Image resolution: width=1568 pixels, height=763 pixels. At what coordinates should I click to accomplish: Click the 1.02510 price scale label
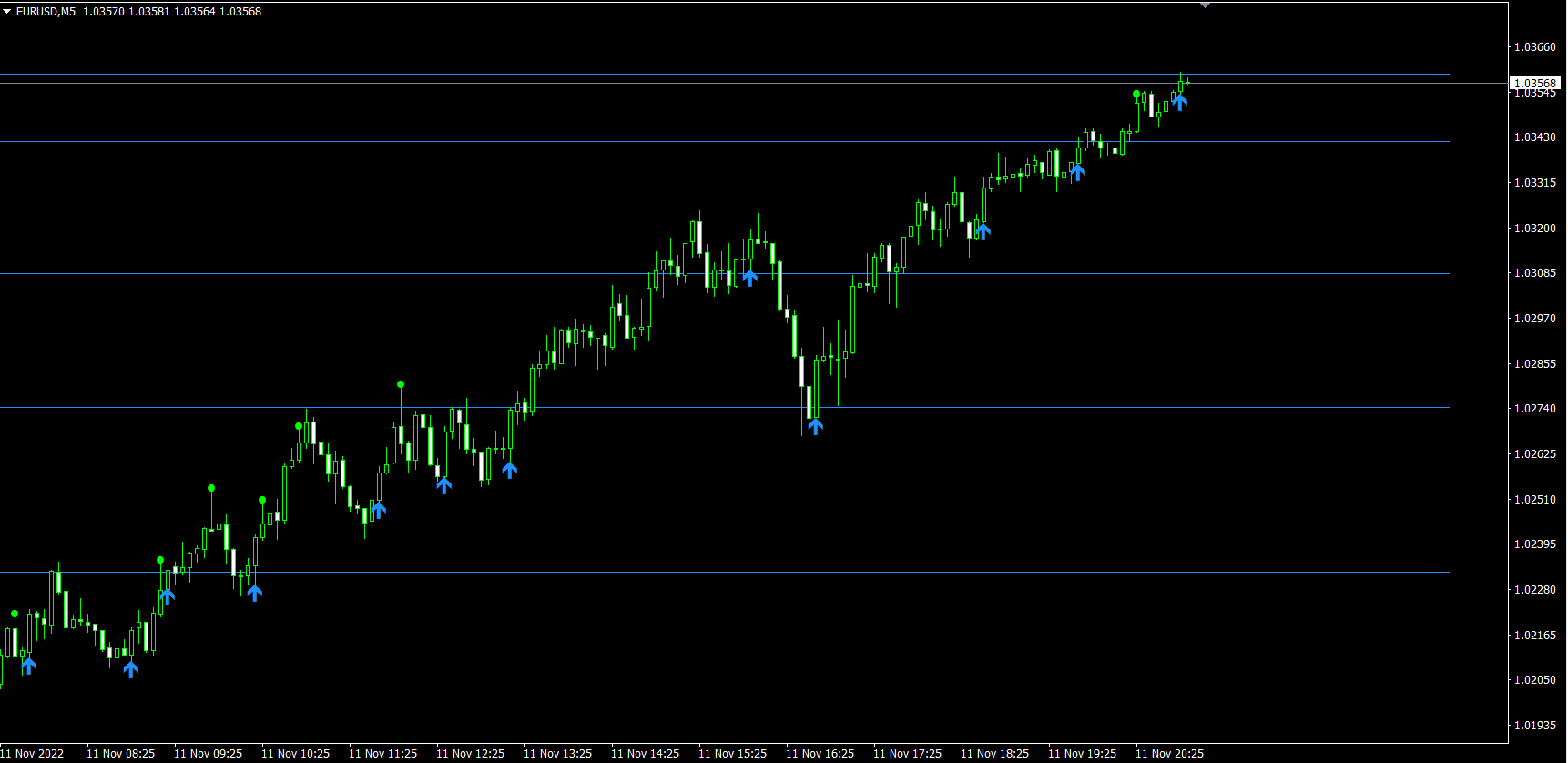point(1535,500)
